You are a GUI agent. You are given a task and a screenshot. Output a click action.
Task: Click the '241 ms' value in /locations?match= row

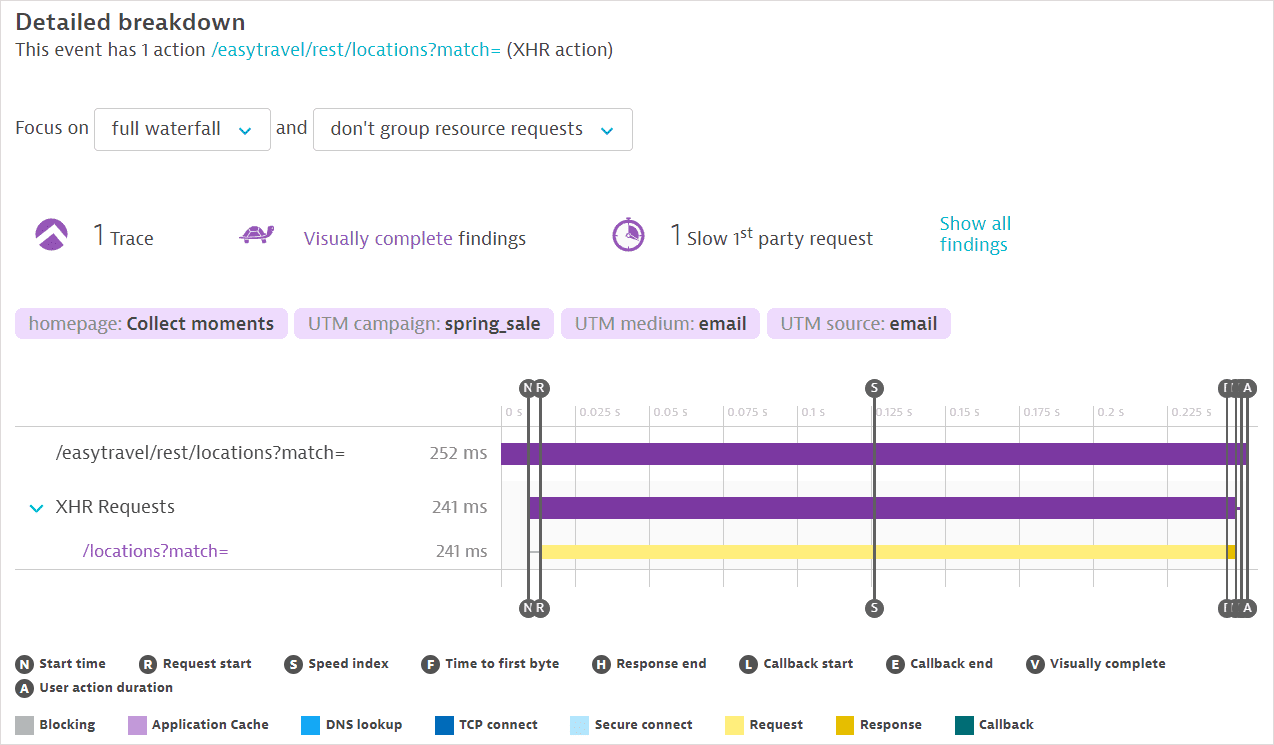(x=461, y=551)
